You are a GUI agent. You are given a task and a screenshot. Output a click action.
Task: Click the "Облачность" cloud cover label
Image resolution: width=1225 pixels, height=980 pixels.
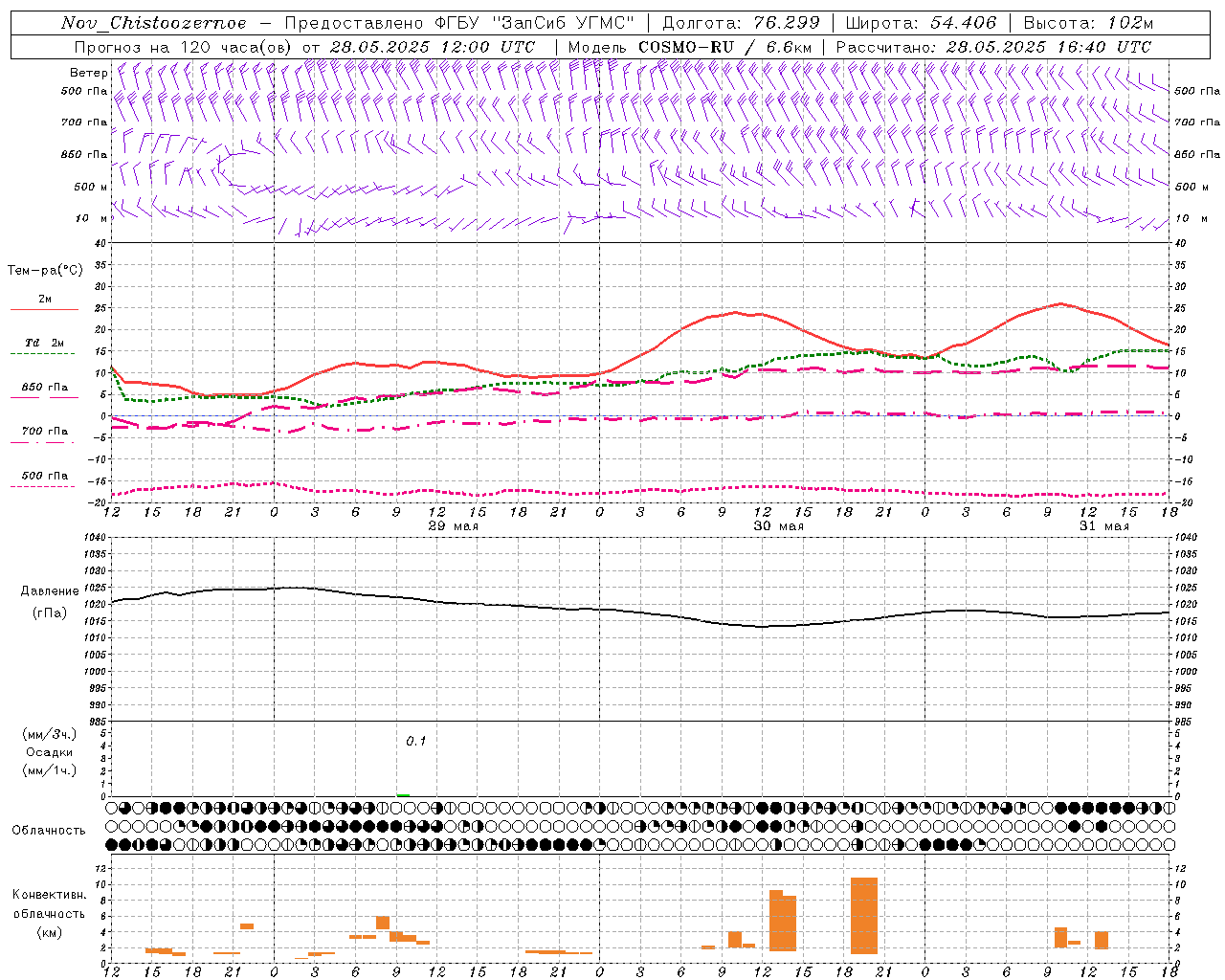pyautogui.click(x=49, y=830)
